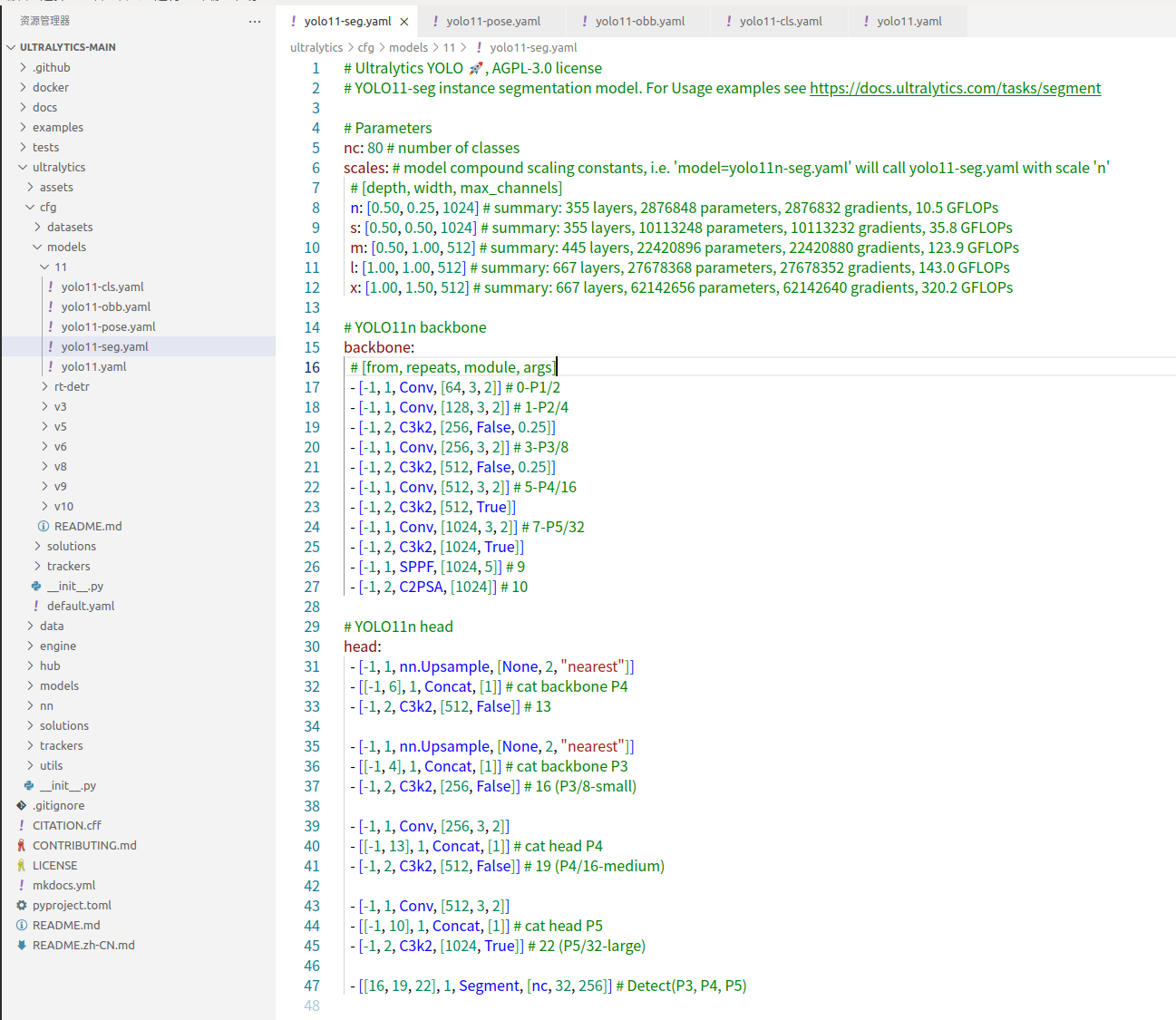
Task: Click the Python icon beside ultralytics/cfg __init__.py
Action: click(36, 586)
